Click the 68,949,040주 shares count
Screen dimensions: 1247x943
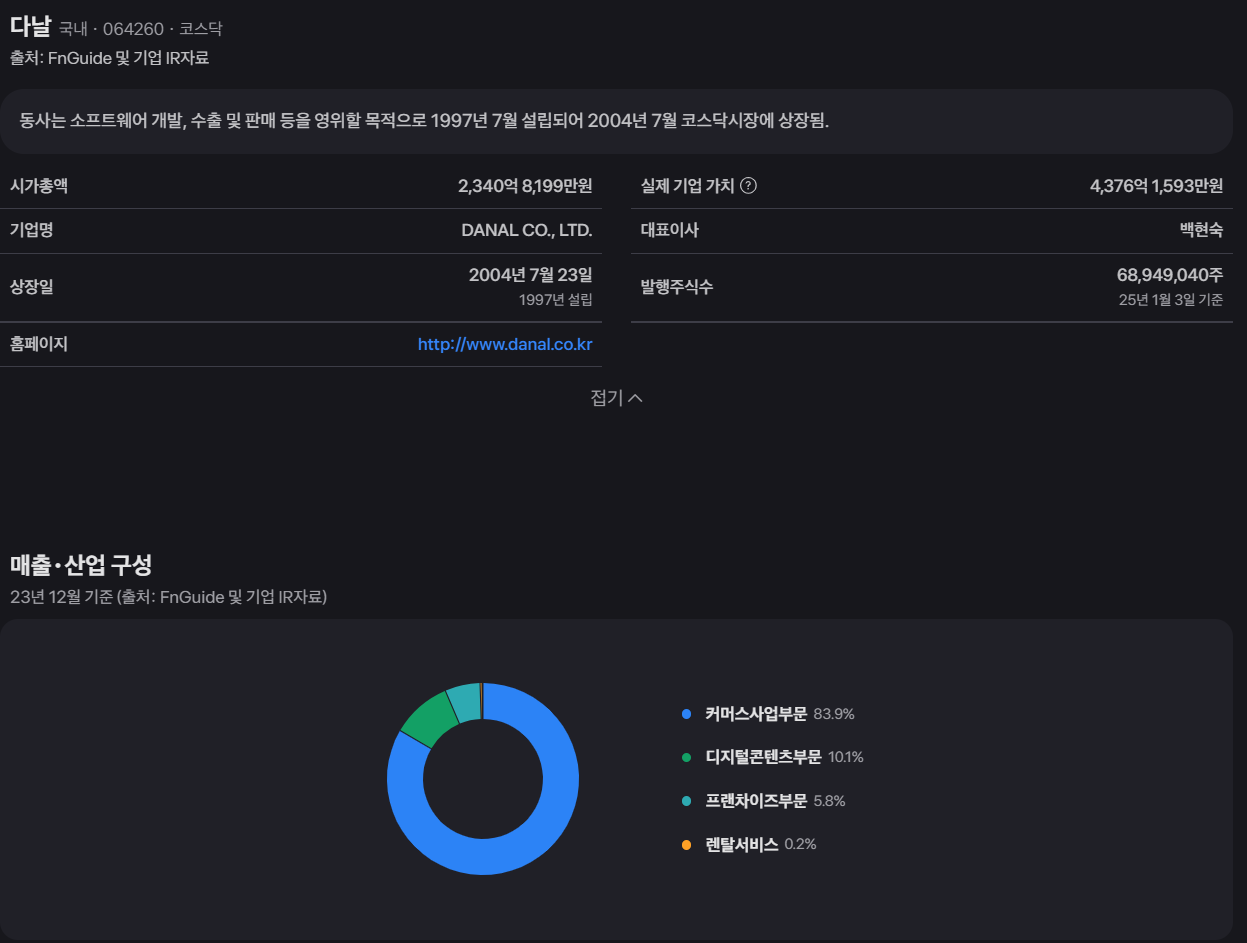(x=1170, y=275)
